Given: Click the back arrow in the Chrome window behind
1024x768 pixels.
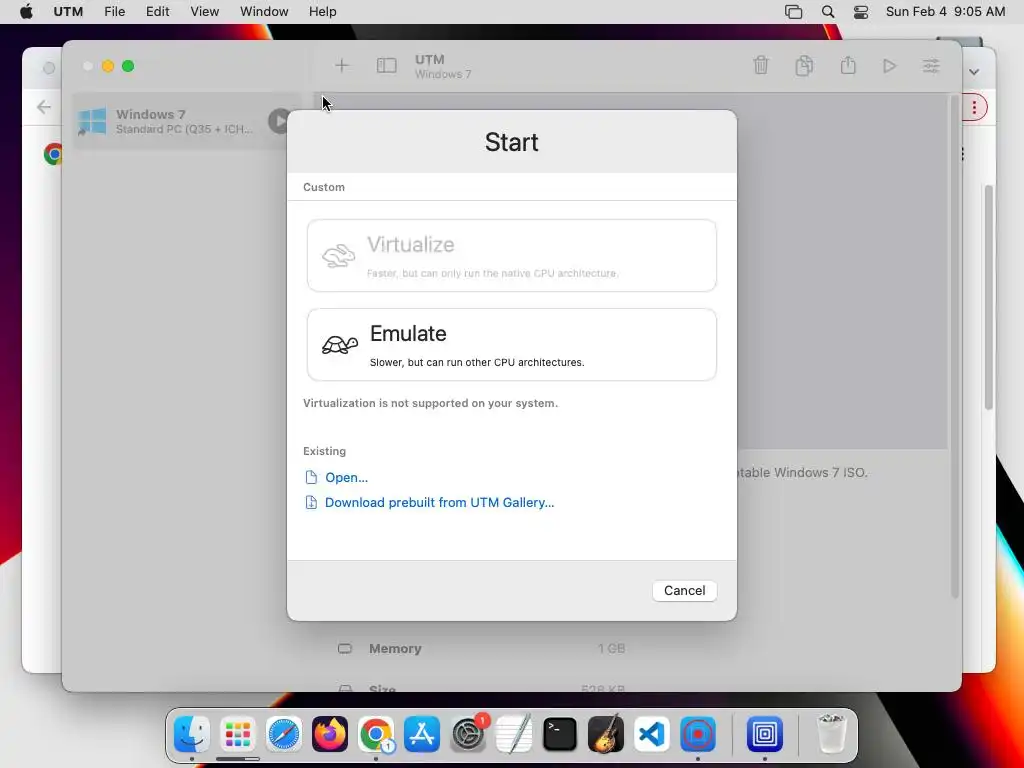Looking at the screenshot, I should click(x=44, y=106).
